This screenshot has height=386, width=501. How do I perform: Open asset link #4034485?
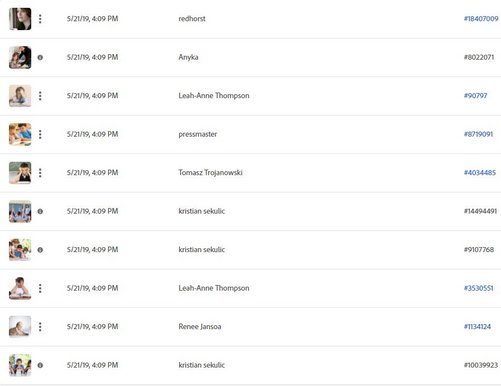(480, 172)
